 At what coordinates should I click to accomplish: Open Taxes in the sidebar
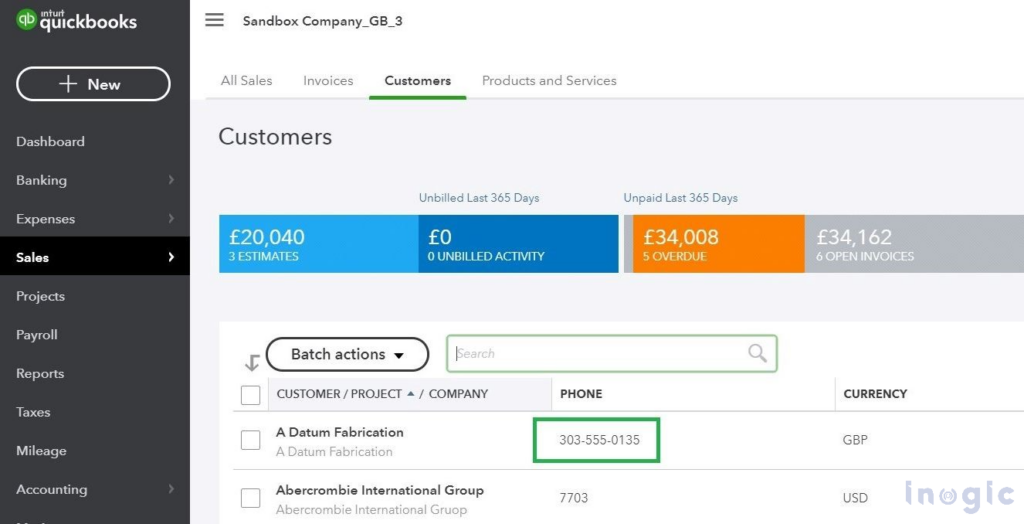click(x=33, y=412)
